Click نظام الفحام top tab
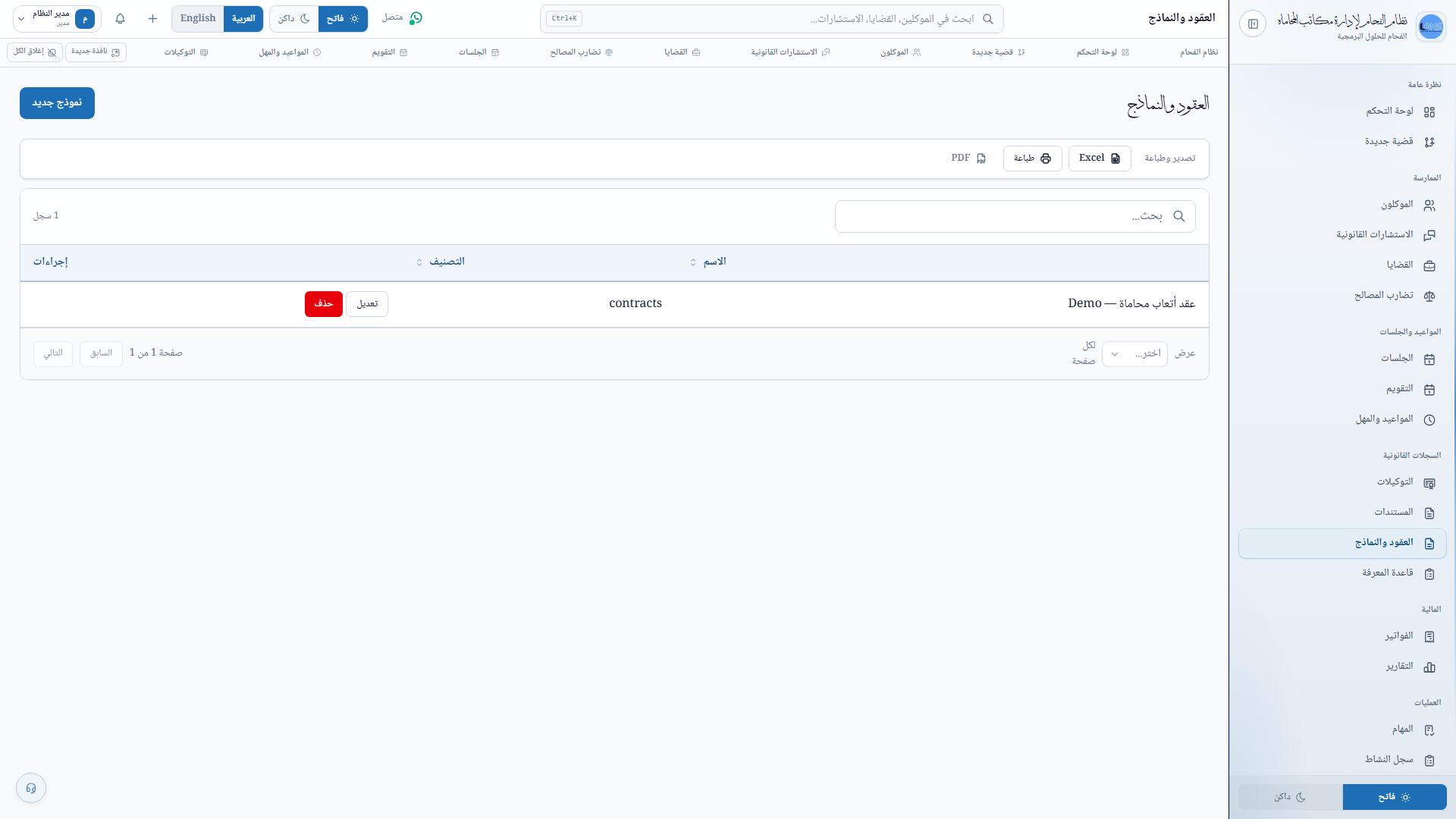Viewport: 1456px width, 819px height. point(1199,52)
